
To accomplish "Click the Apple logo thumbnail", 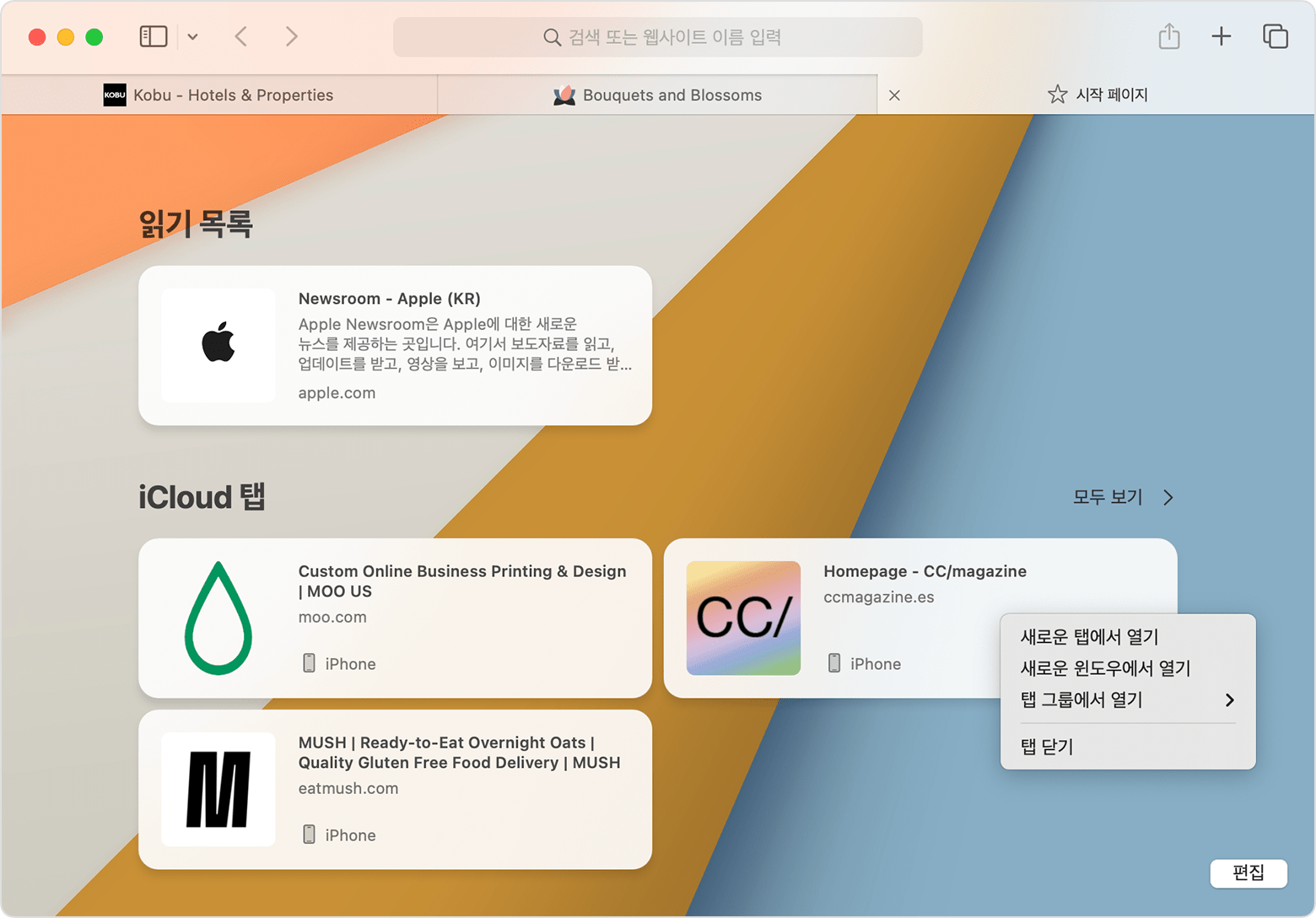I will tap(218, 345).
